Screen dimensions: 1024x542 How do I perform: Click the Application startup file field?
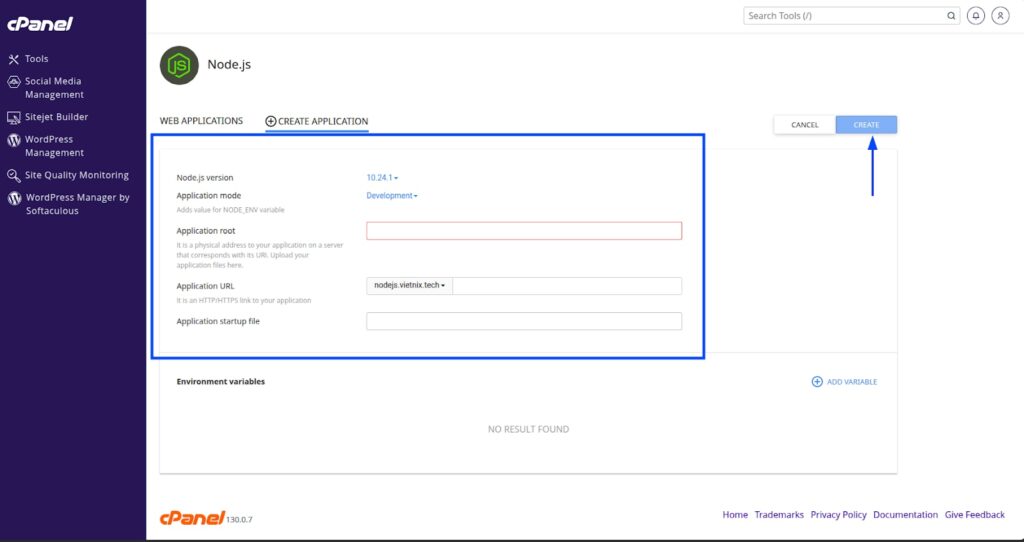pos(523,321)
